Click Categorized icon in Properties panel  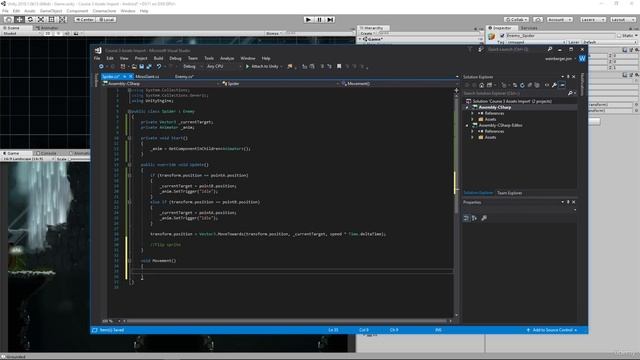coord(466,218)
